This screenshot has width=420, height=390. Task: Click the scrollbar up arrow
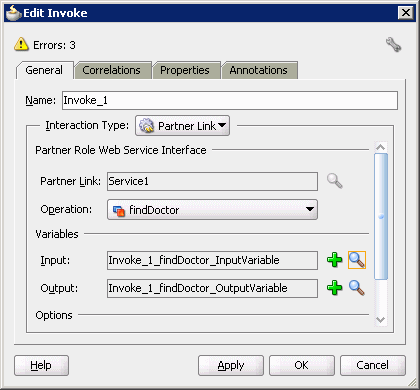click(381, 147)
